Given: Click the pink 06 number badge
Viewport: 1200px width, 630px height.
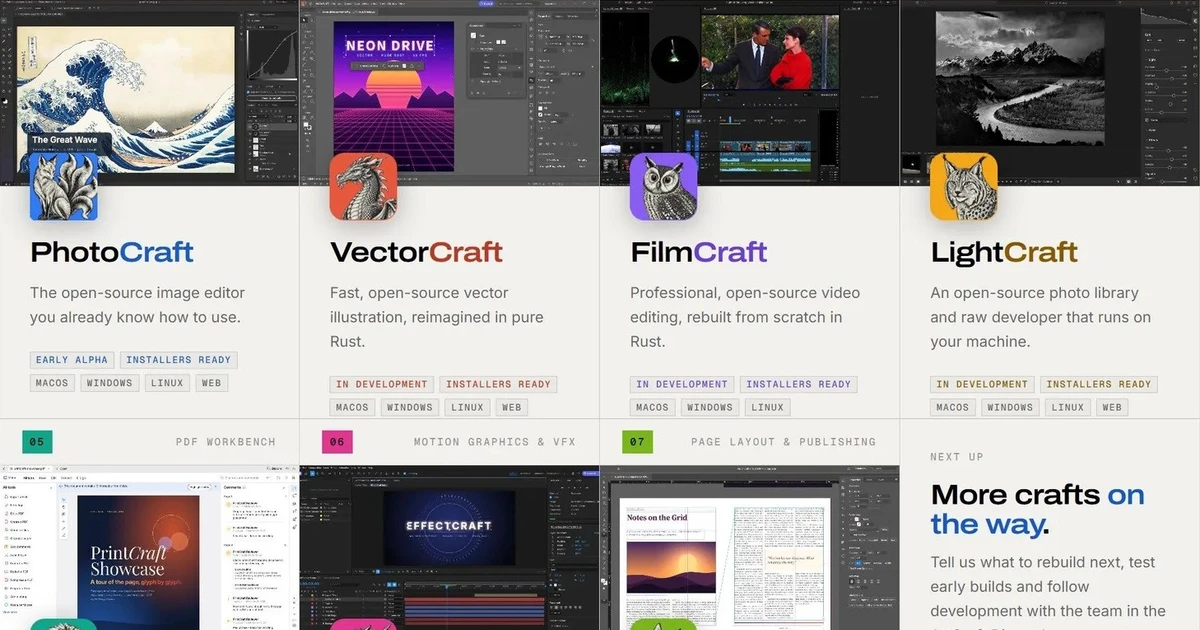Looking at the screenshot, I should click(337, 442).
